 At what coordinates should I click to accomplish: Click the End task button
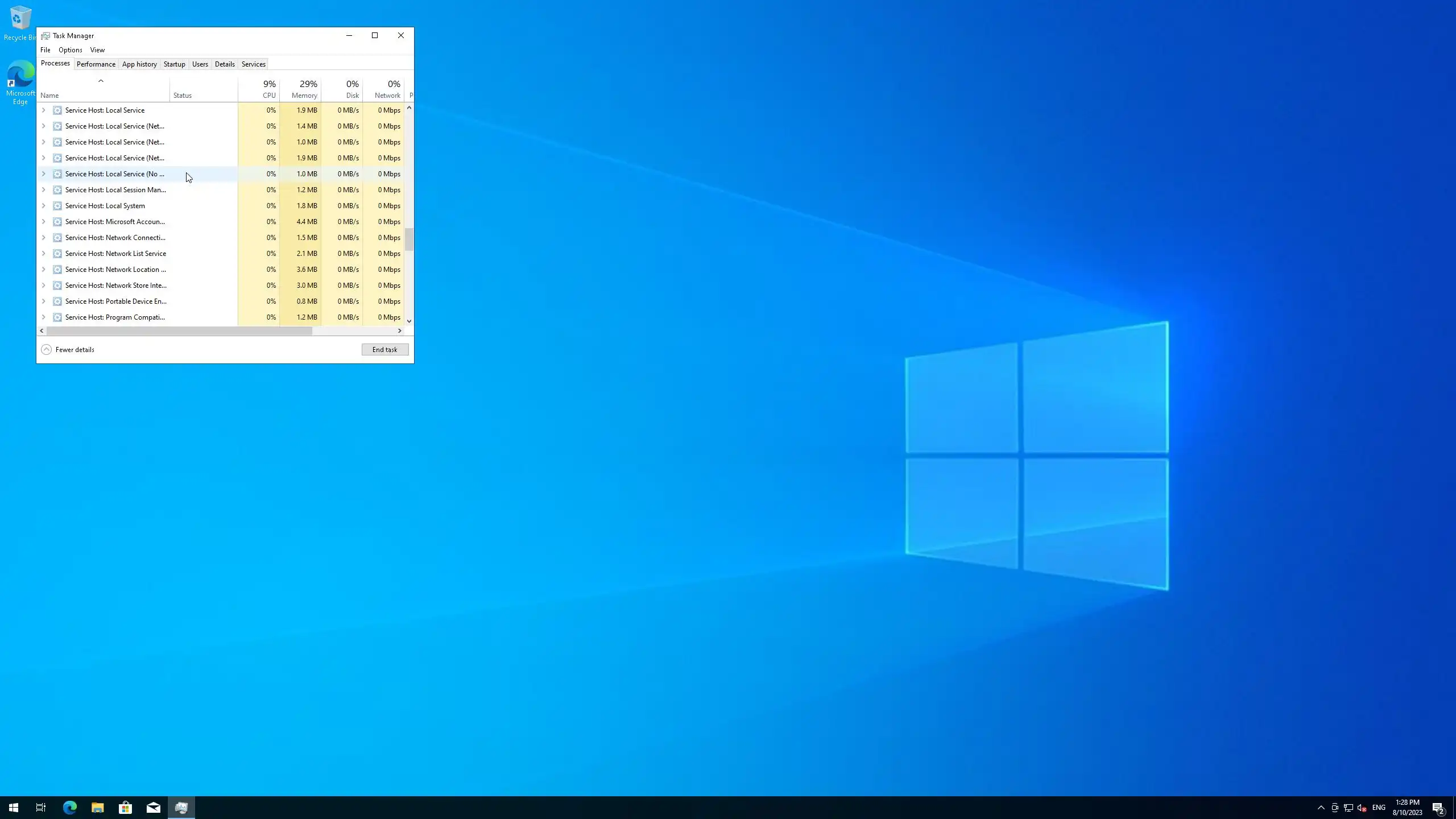[x=384, y=349]
